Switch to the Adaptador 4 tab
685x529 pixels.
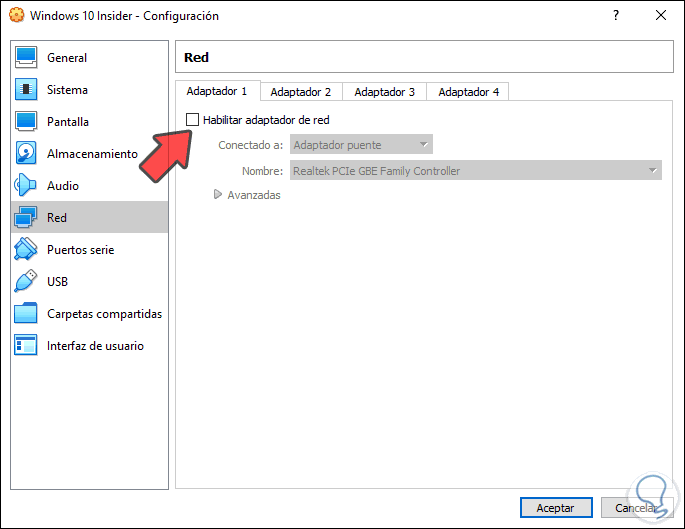(x=468, y=92)
